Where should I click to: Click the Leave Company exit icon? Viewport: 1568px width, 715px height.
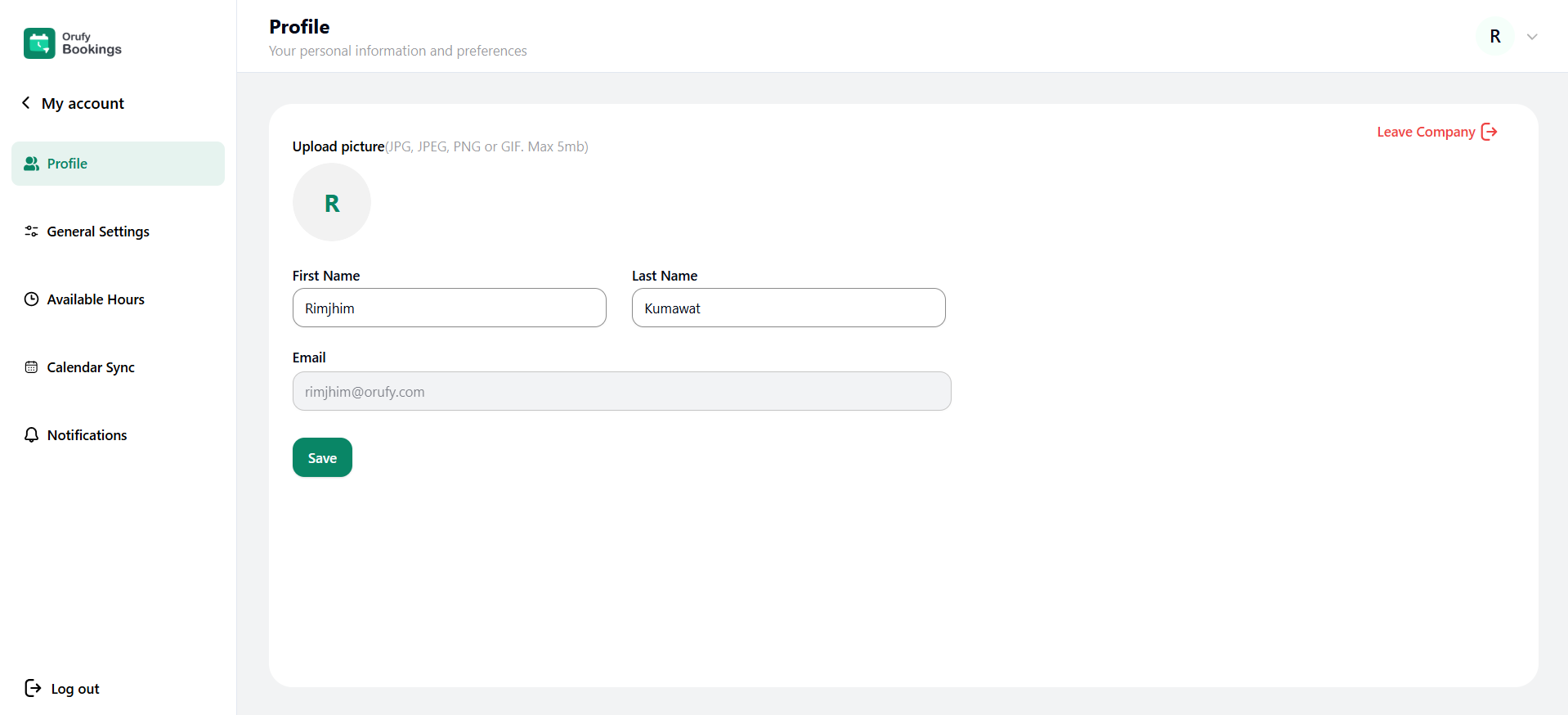tap(1489, 132)
